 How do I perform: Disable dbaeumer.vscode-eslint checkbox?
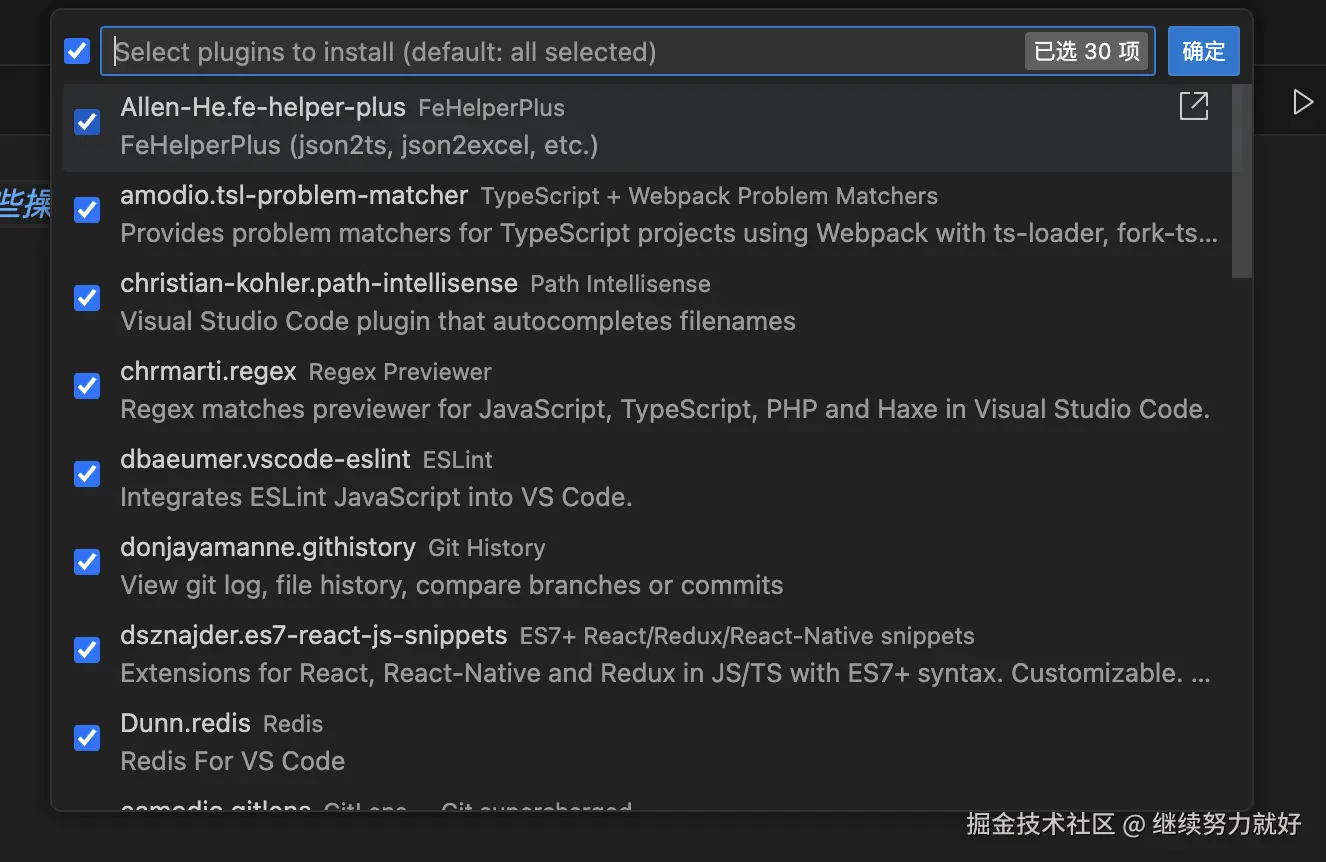tap(87, 474)
